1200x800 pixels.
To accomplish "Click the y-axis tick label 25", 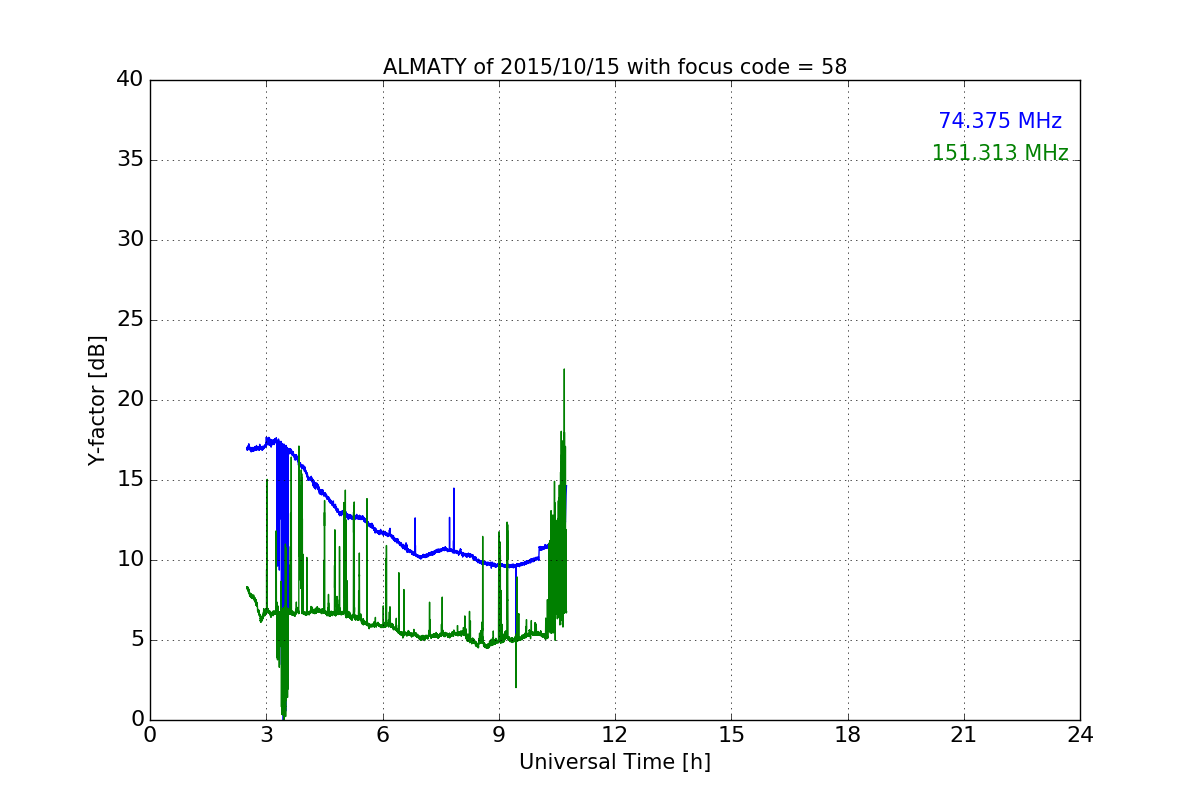I will click(130, 320).
